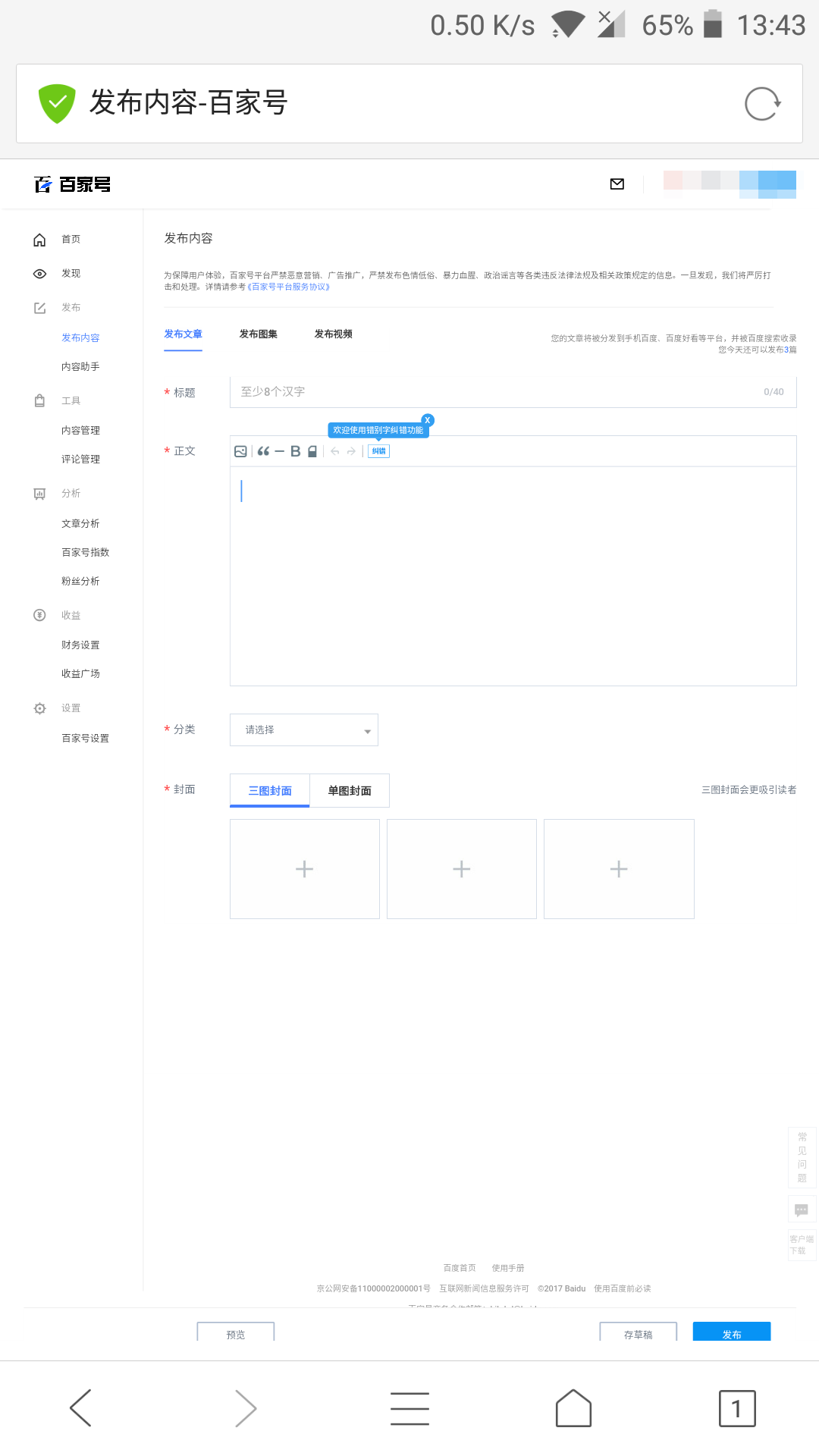The image size is (819, 1456).
Task: Tap the blurred account name in the header
Action: point(730,184)
